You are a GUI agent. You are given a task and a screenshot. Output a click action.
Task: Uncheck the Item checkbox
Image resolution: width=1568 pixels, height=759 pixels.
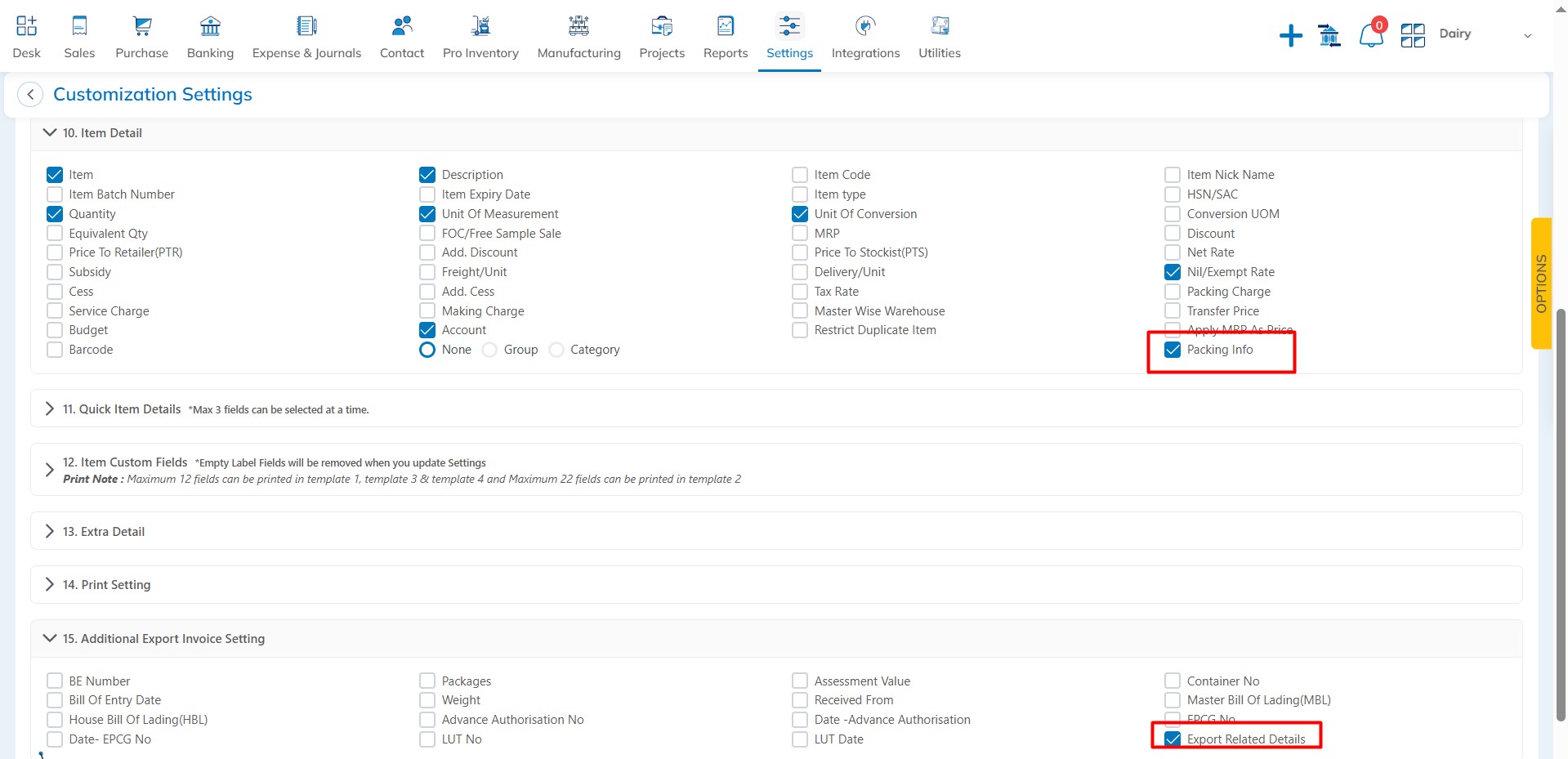pos(55,175)
